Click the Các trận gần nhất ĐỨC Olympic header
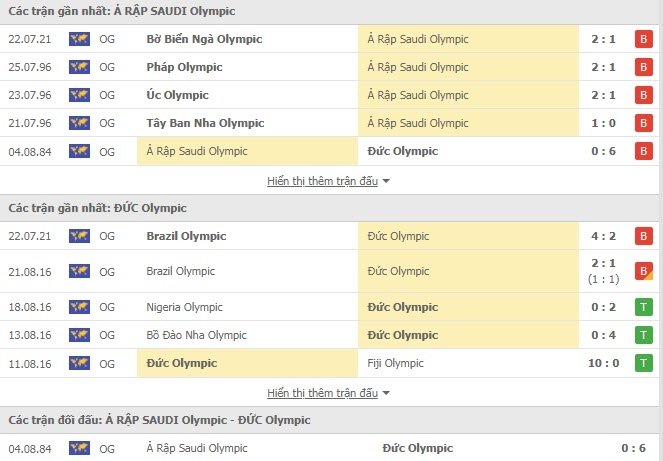This screenshot has height=461, width=663. [97, 208]
